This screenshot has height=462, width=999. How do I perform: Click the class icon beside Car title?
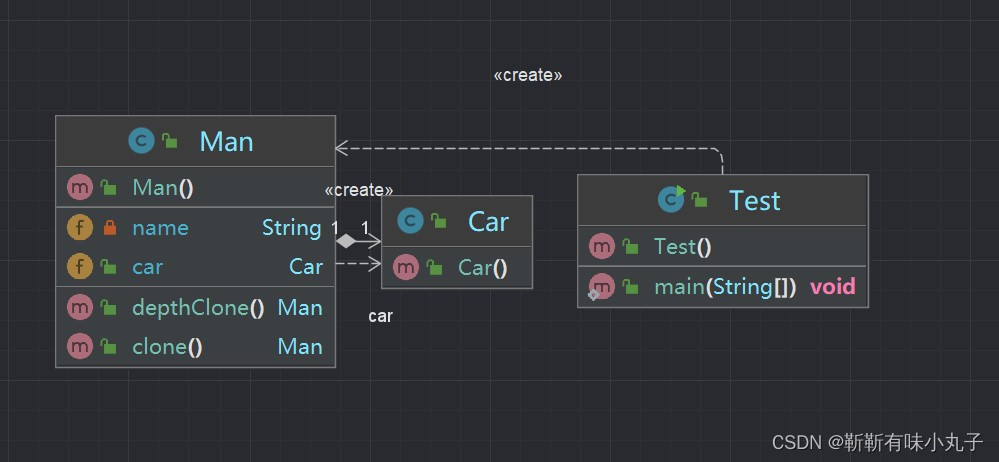[x=410, y=221]
